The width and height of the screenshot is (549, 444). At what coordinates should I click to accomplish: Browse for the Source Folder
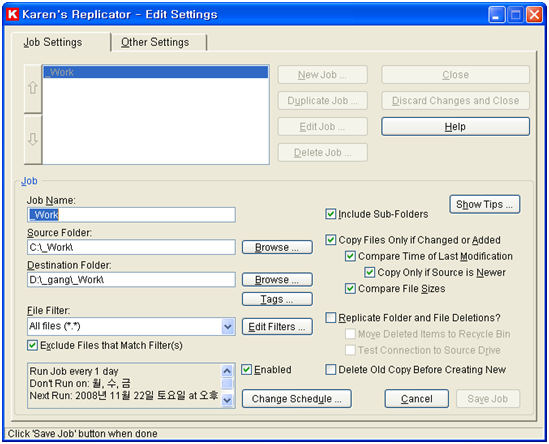[x=277, y=247]
